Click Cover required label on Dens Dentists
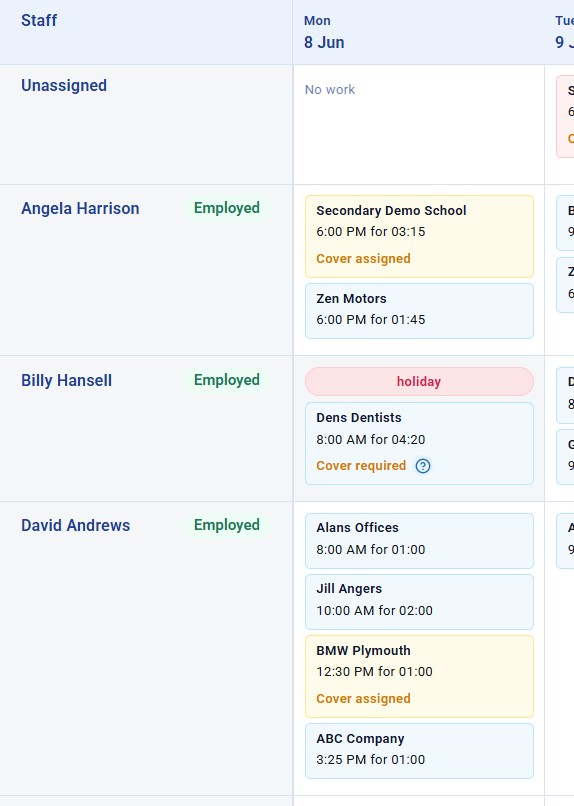The image size is (574, 806). [361, 466]
